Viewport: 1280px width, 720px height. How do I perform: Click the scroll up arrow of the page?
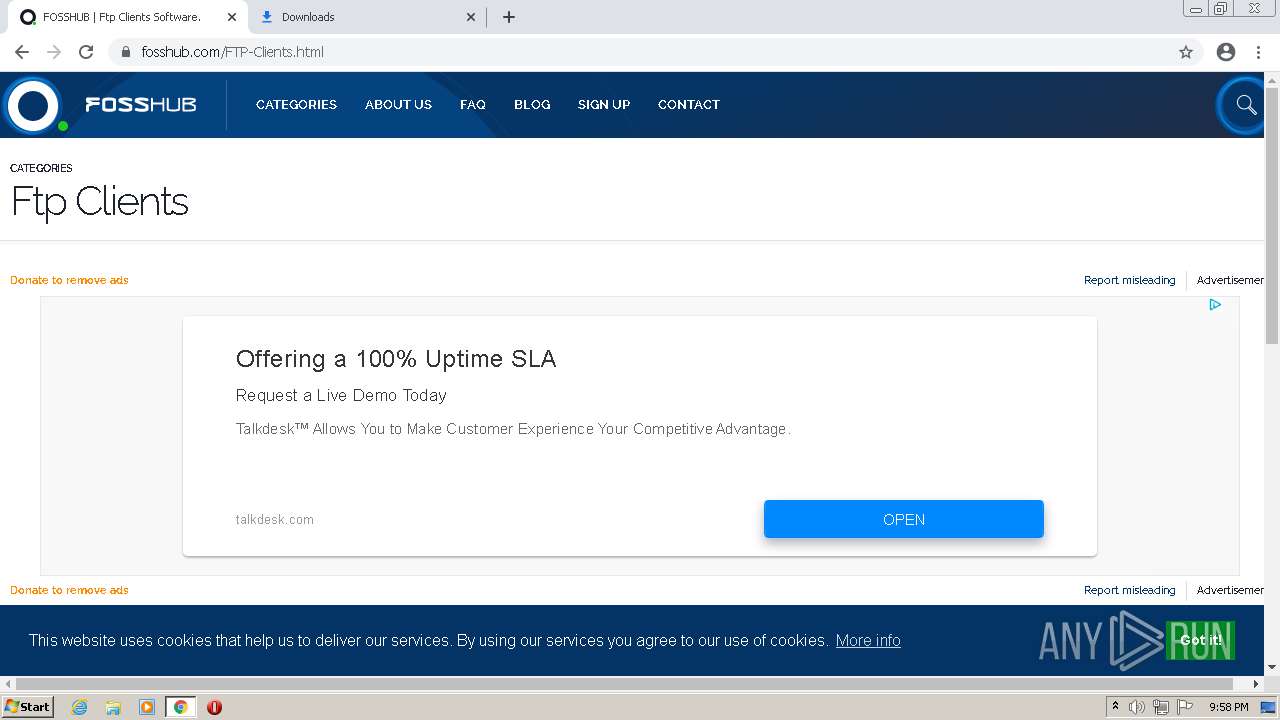1272,79
